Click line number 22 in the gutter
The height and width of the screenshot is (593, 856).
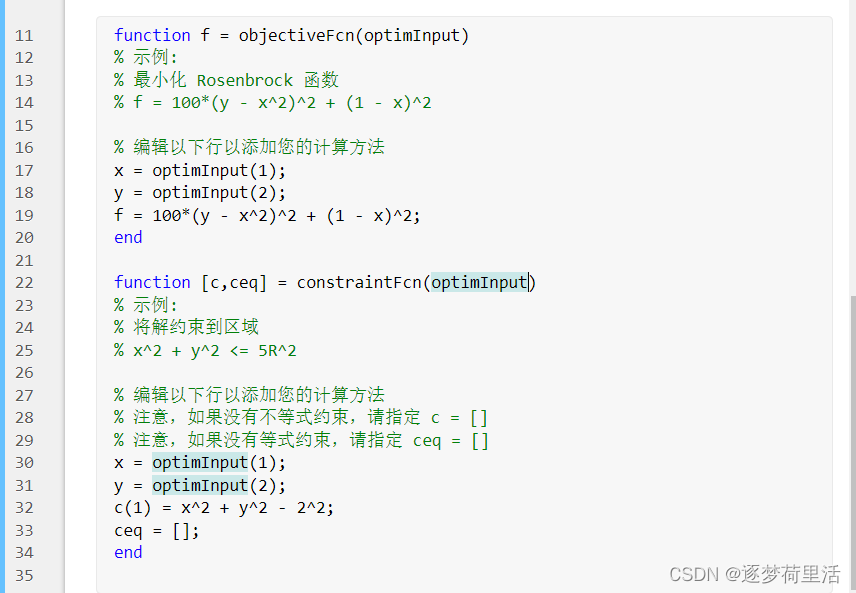coord(24,283)
